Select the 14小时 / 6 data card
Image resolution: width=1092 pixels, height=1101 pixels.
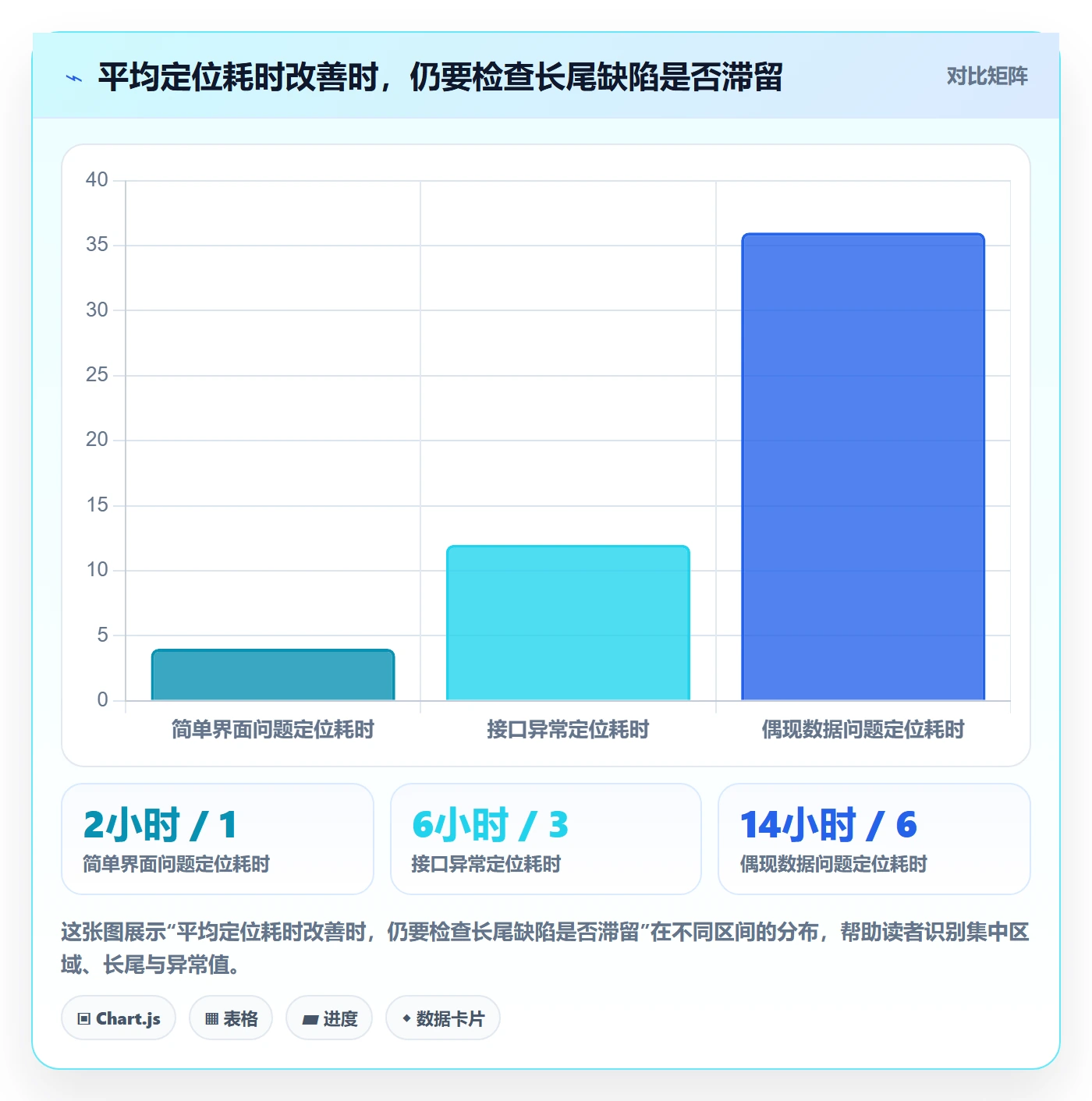(874, 839)
